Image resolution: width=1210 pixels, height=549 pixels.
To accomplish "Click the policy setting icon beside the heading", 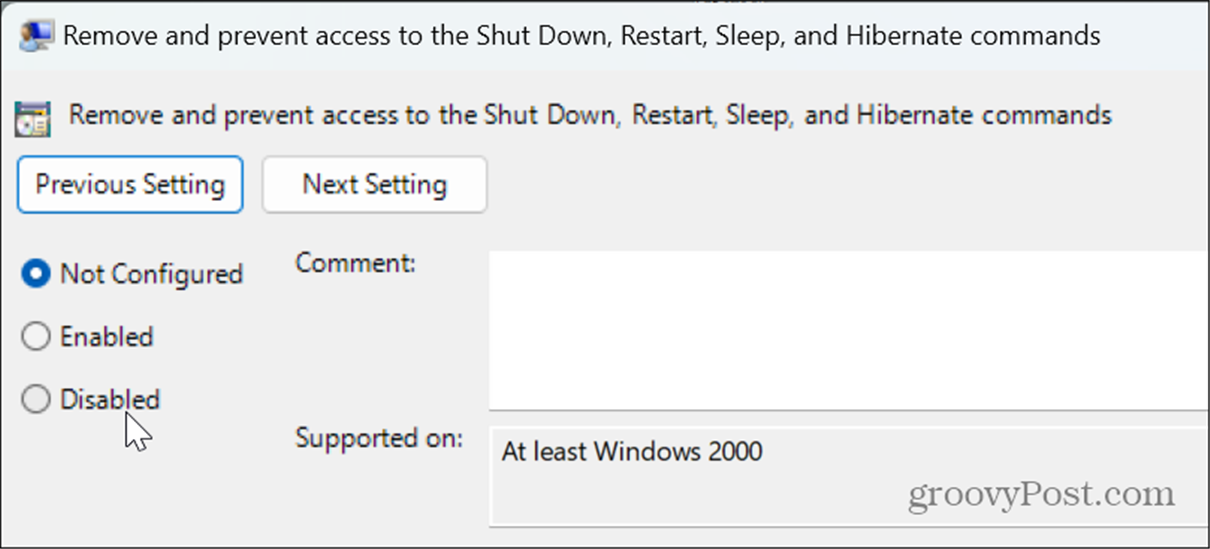I will 33,117.
